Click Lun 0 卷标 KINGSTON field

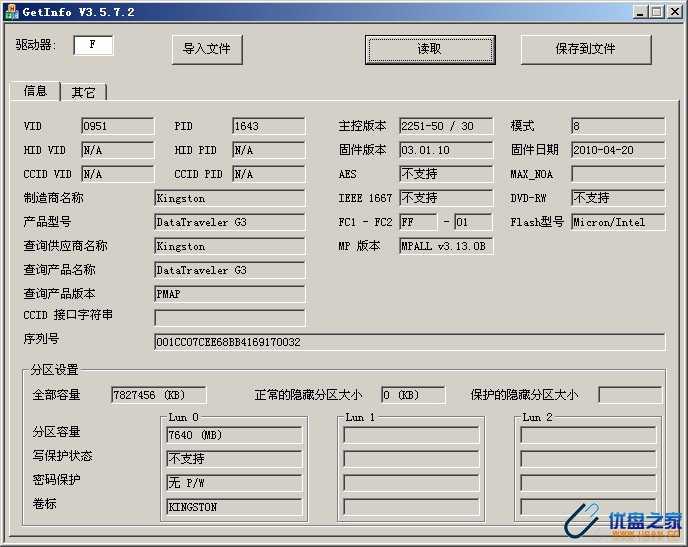pos(234,507)
